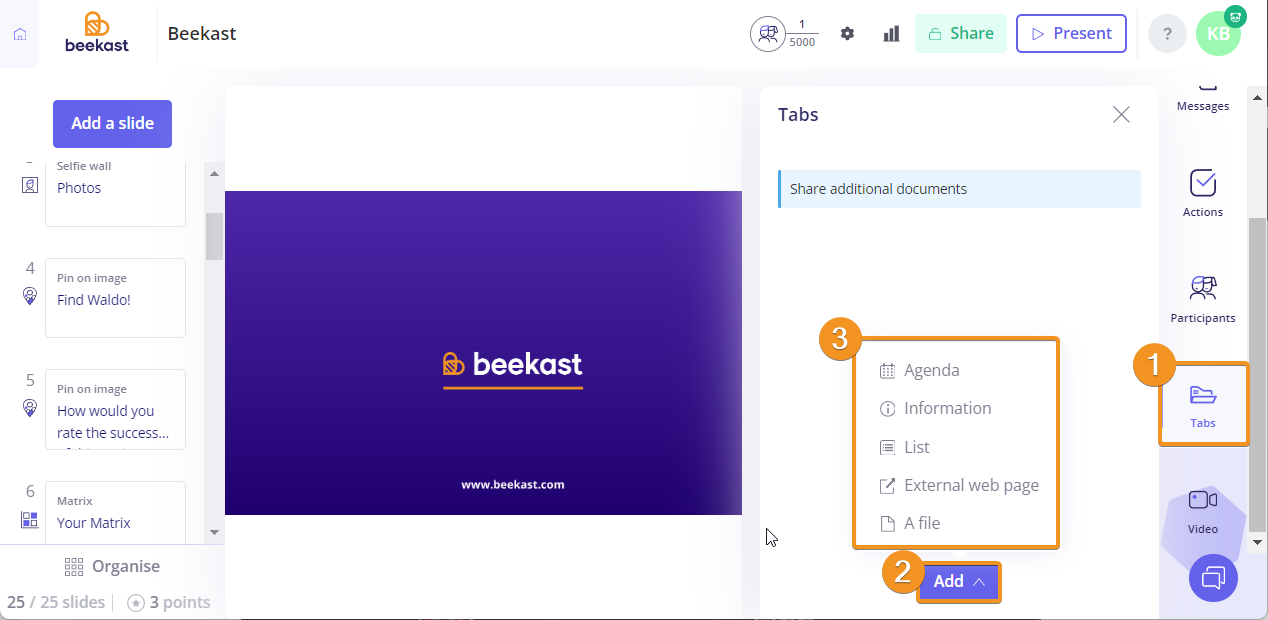1268x620 pixels.
Task: Open the Participants panel
Action: pyautogui.click(x=1203, y=299)
